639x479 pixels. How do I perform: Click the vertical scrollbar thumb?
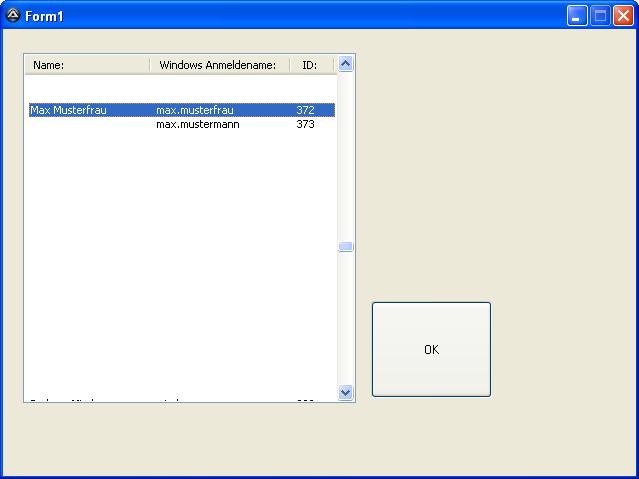(x=346, y=246)
